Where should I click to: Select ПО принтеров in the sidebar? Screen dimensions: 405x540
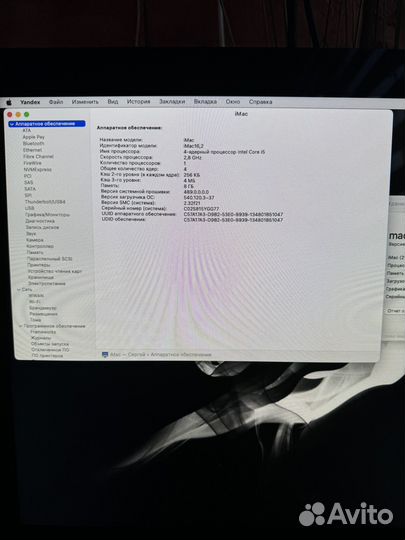[48, 355]
